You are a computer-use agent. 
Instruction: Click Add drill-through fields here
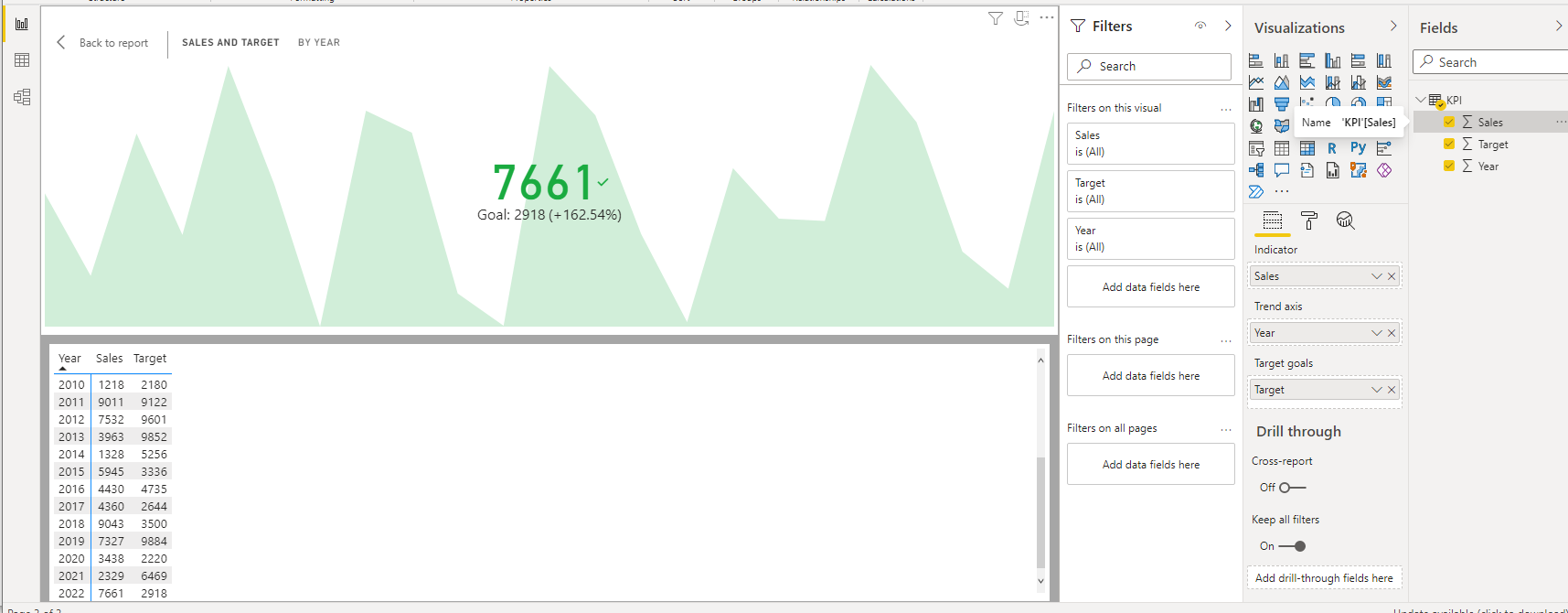[x=1324, y=578]
